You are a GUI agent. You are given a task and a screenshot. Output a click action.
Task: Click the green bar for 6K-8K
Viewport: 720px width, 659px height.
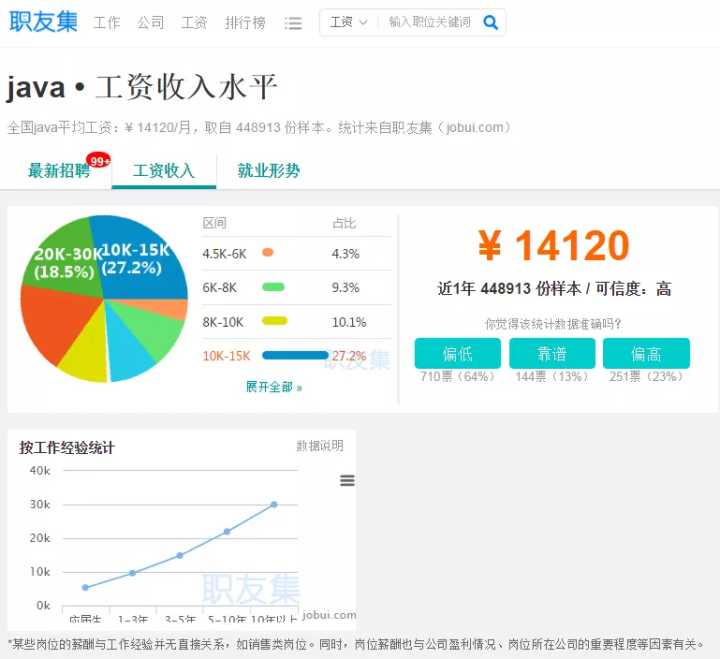pyautogui.click(x=273, y=287)
